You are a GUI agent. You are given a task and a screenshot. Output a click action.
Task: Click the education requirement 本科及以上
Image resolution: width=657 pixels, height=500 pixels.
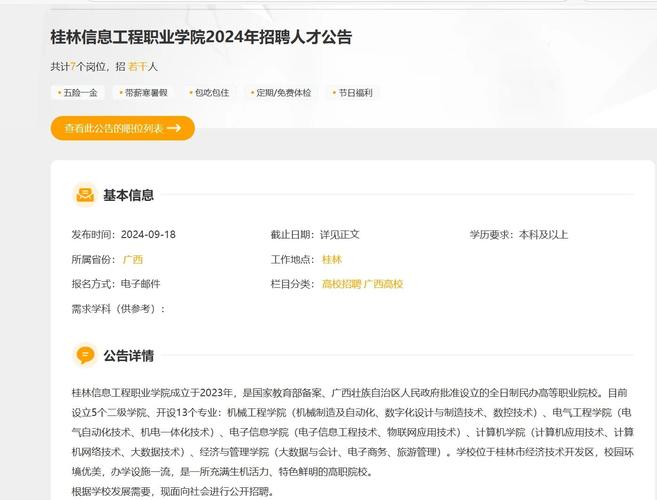[x=543, y=234]
